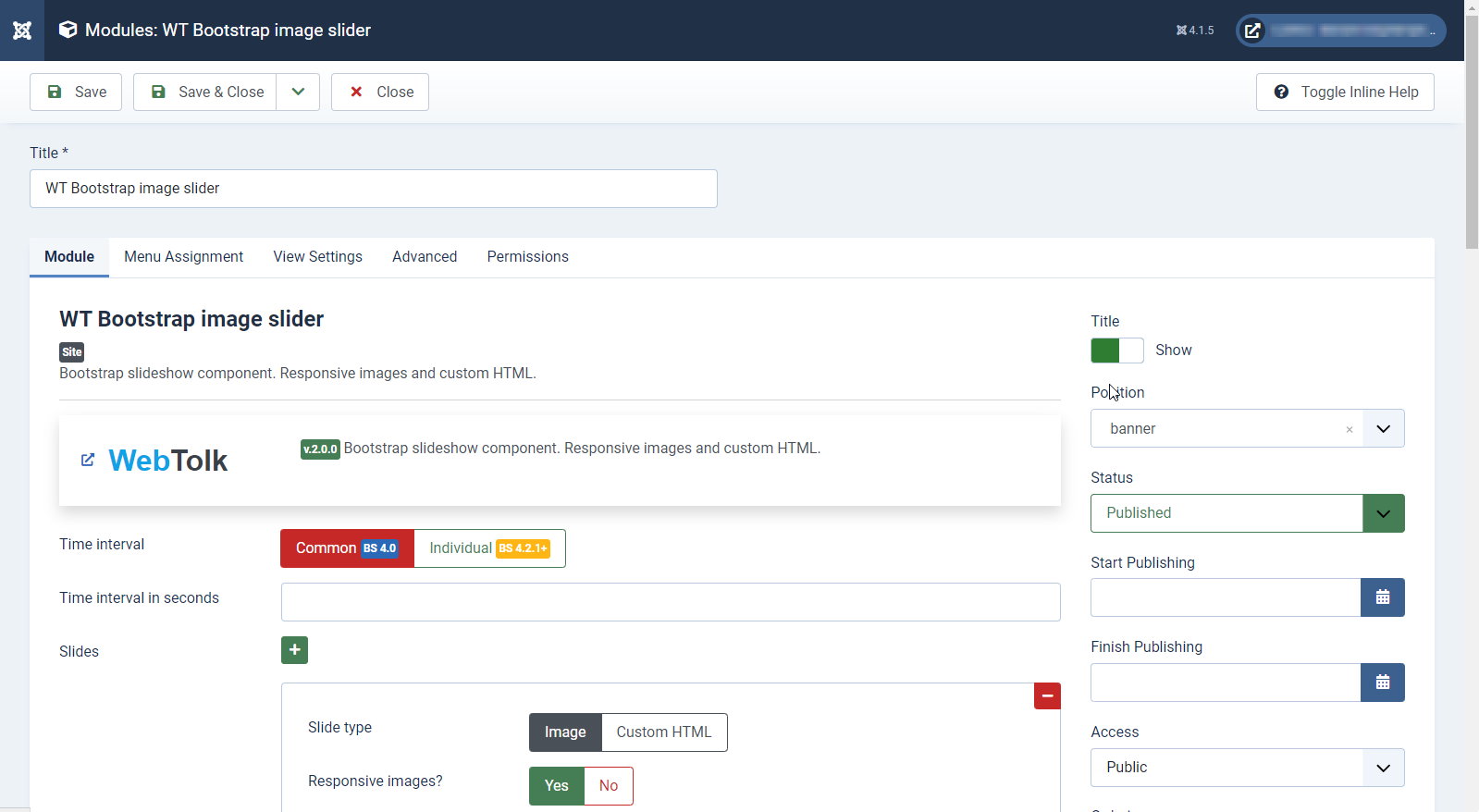This screenshot has height=812, width=1479.
Task: Choose Custom HTML slide type
Action: pos(664,732)
